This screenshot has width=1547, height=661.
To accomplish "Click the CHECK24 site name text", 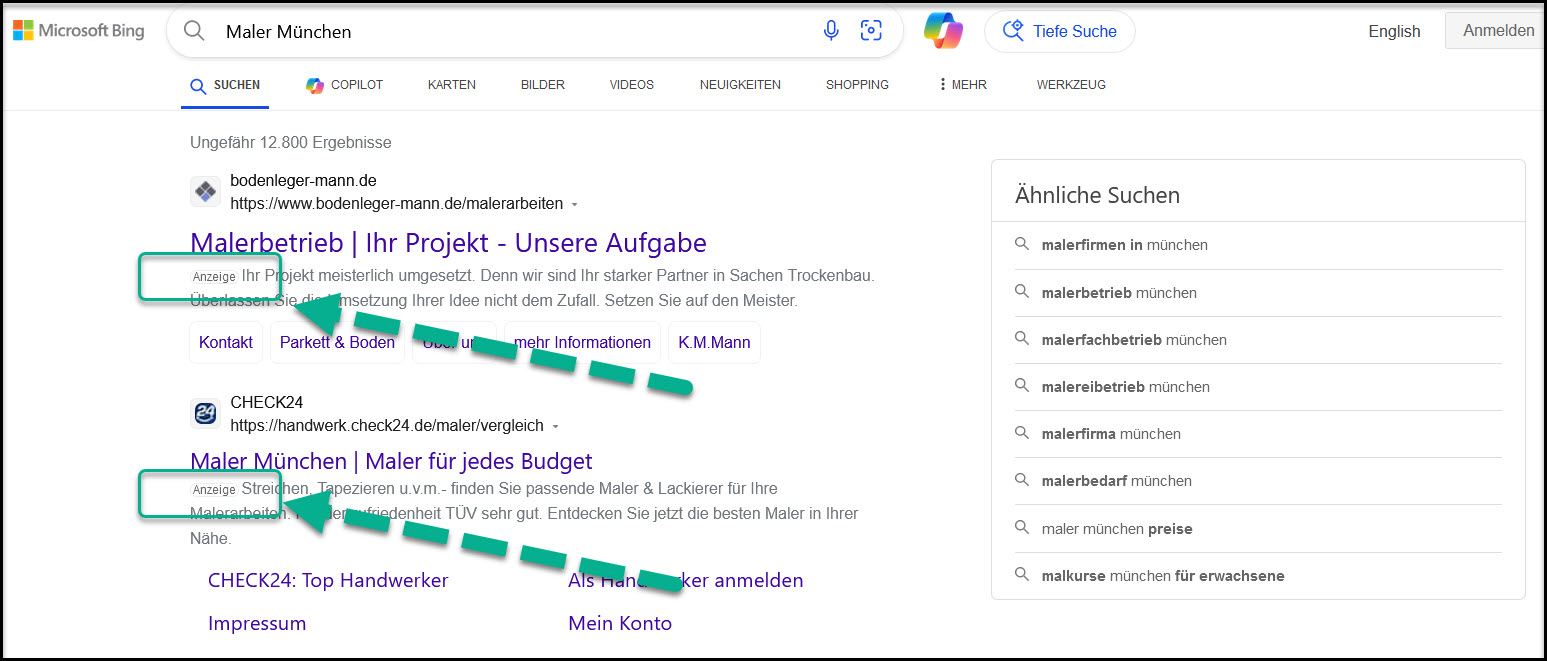I will coord(266,403).
